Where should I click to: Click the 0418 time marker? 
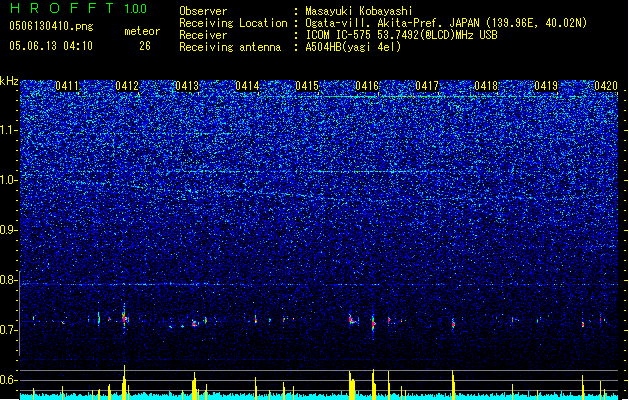coord(486,86)
